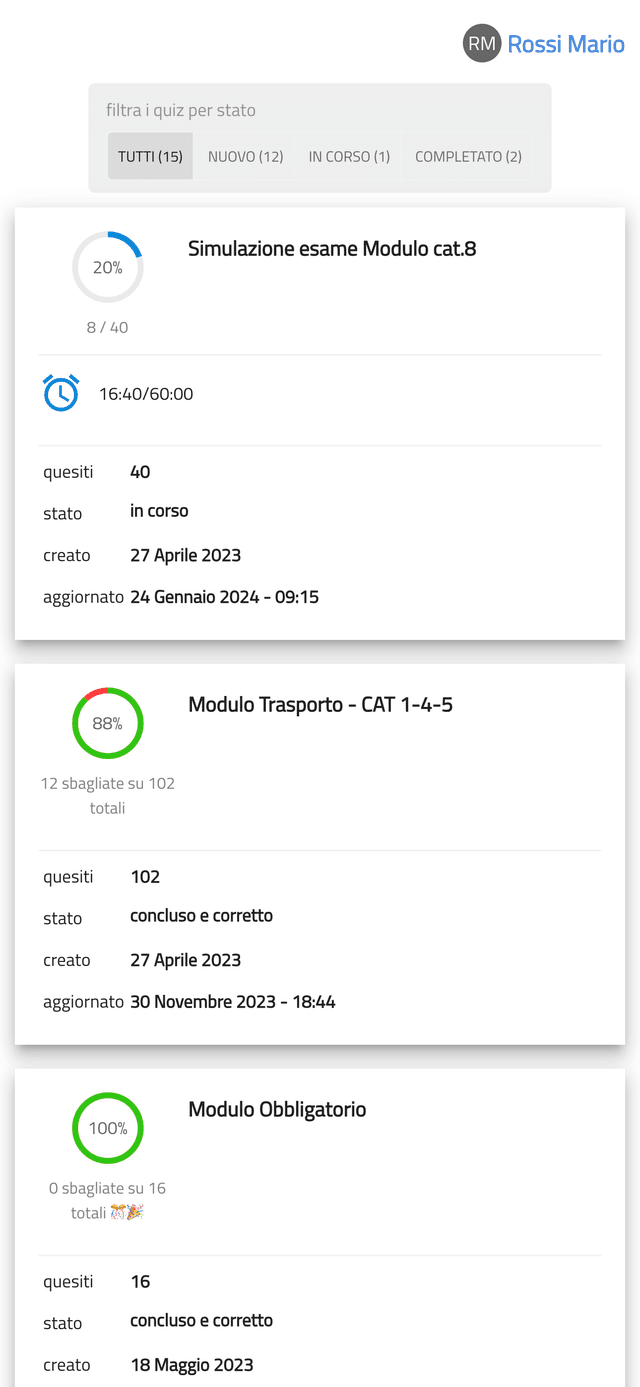640x1387 pixels.
Task: Switch to COMPLETATO (2) filter
Action: click(468, 156)
